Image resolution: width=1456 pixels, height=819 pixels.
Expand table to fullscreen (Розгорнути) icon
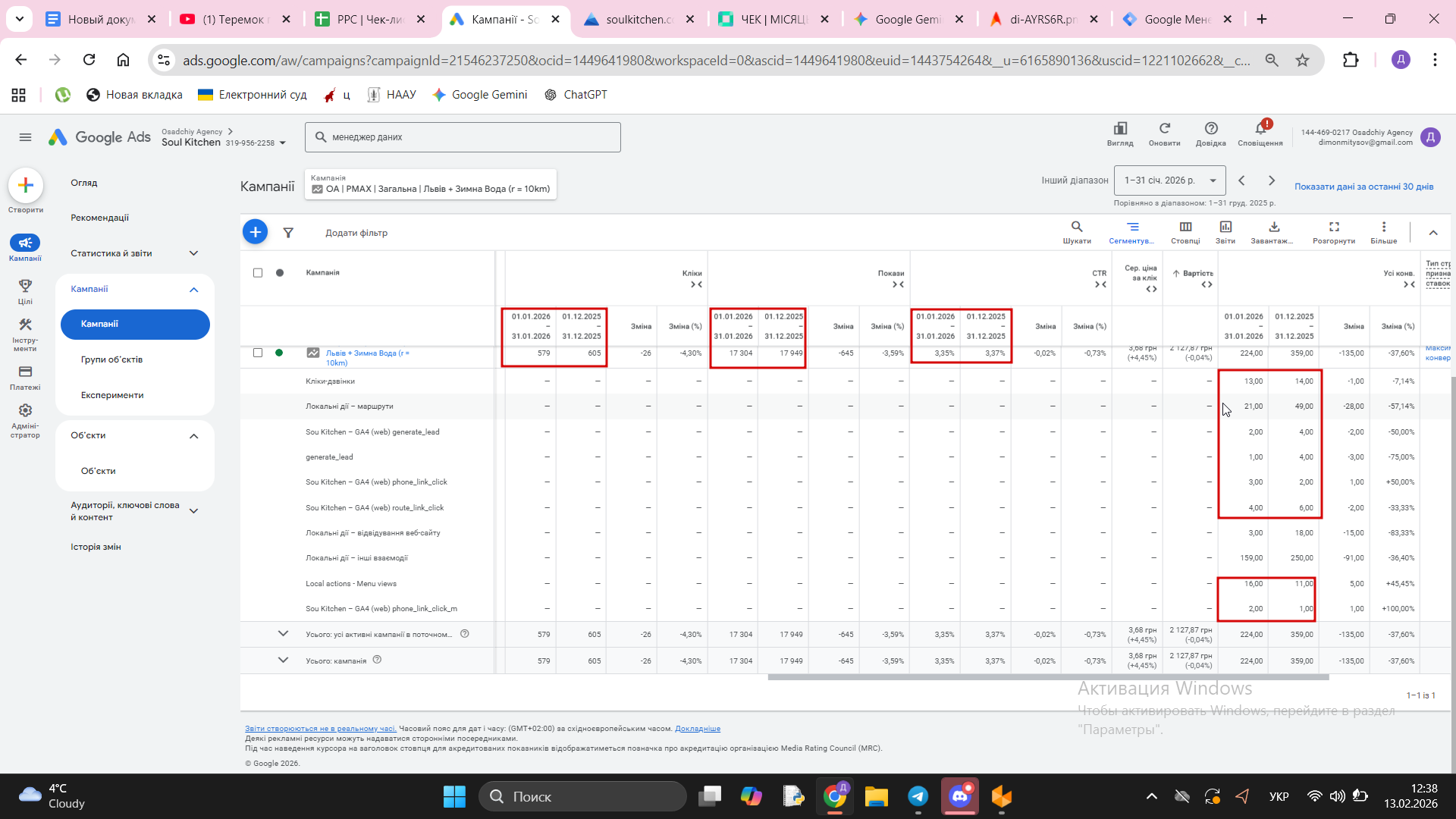[1333, 227]
